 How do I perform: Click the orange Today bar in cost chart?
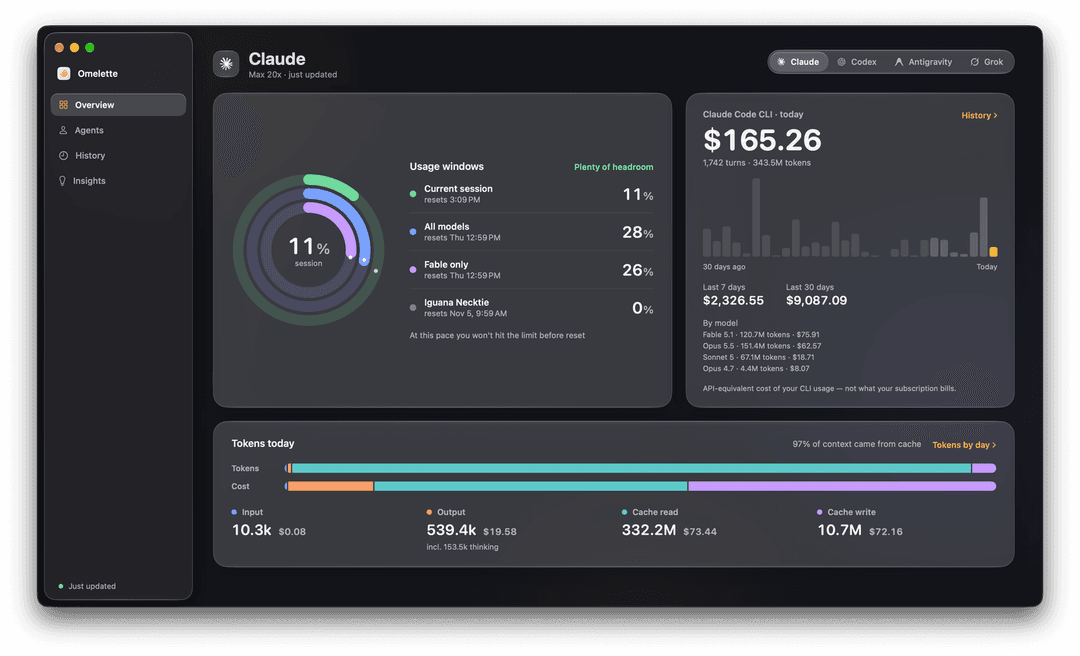coord(993,252)
